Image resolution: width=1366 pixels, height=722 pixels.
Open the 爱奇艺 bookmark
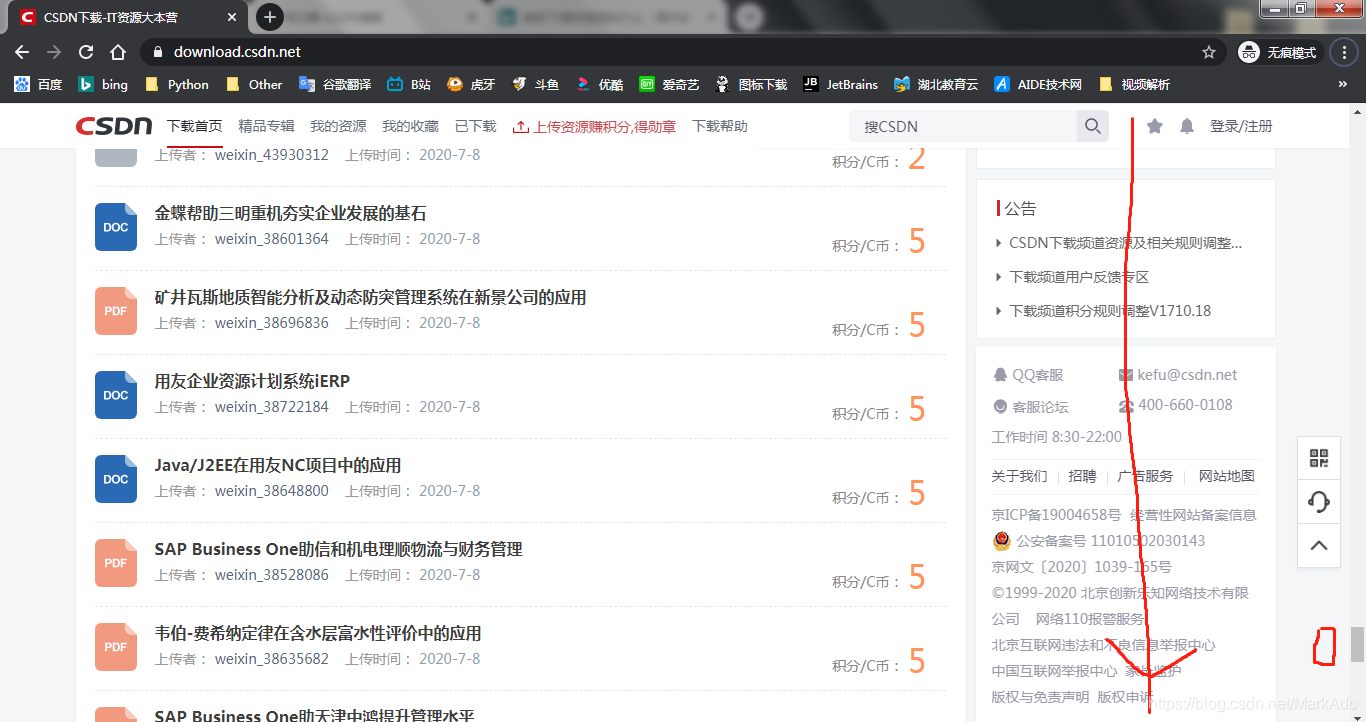[x=669, y=85]
